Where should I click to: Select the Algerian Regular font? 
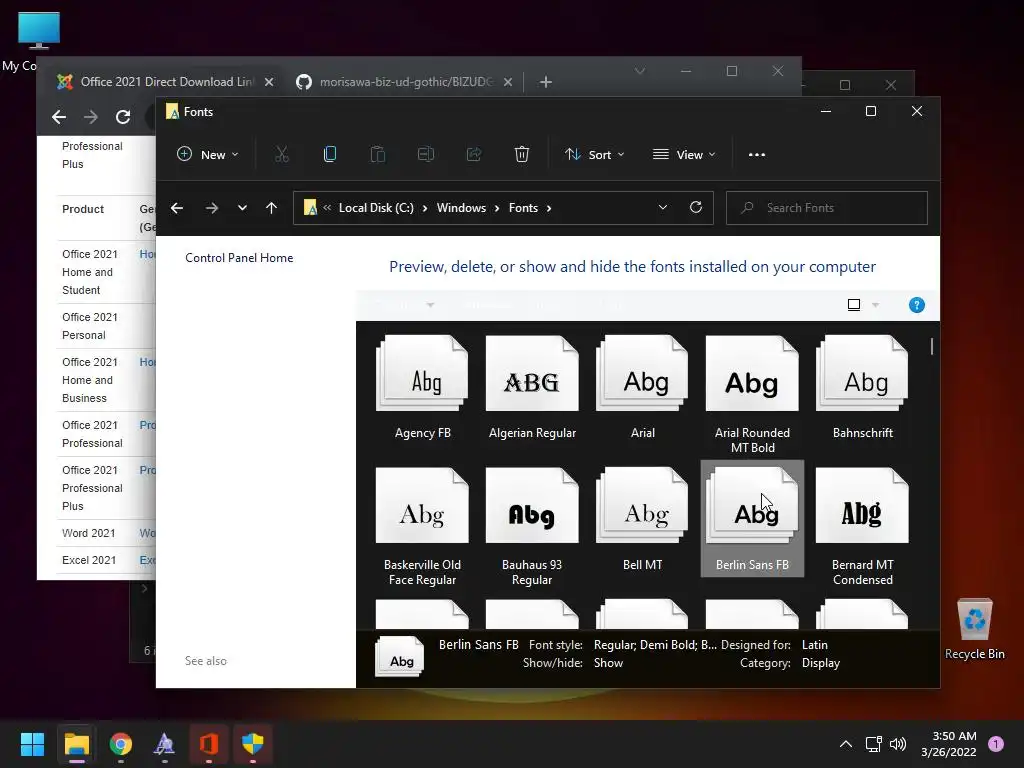532,388
